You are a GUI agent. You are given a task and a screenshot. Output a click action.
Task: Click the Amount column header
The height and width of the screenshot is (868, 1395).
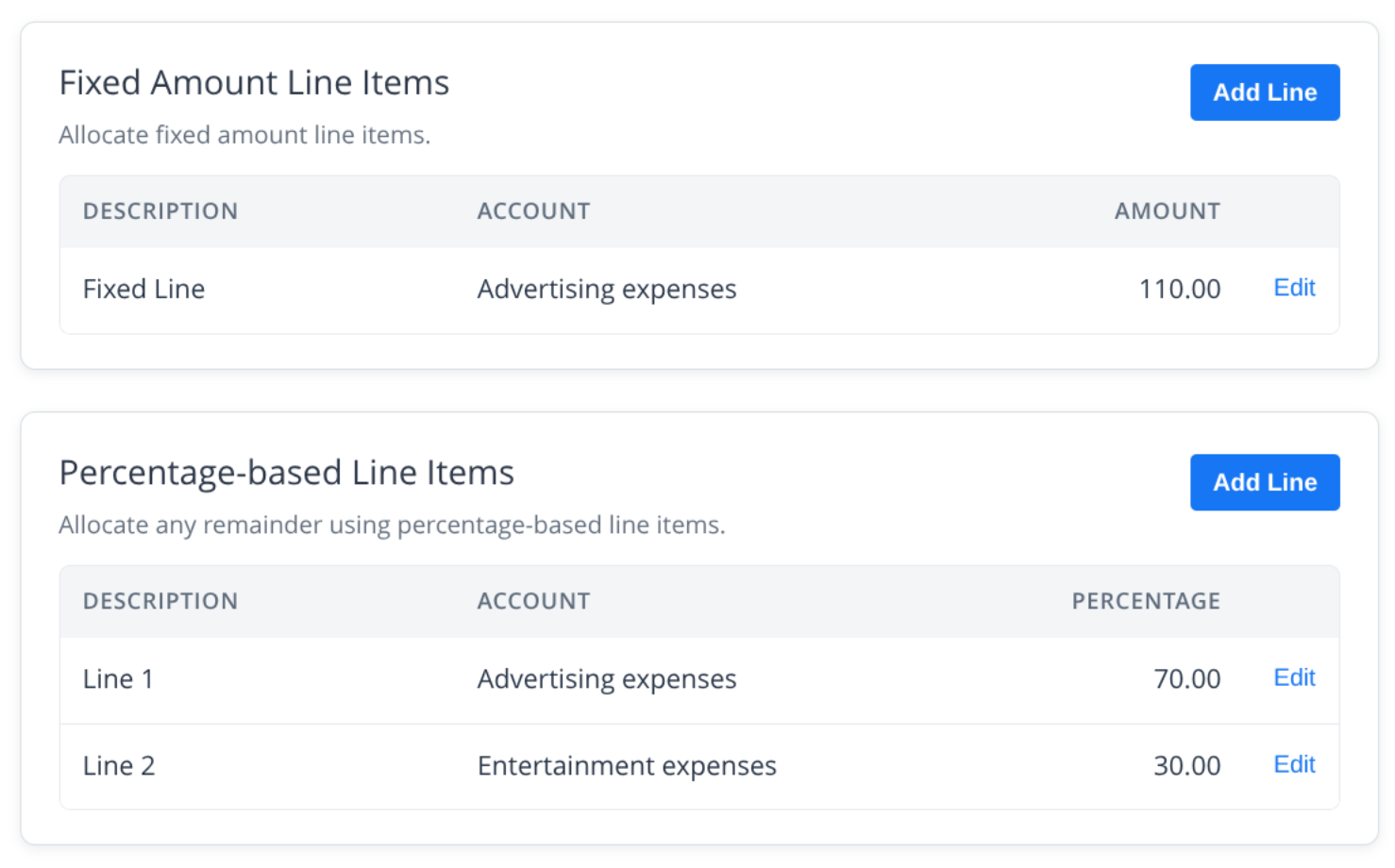1167,211
